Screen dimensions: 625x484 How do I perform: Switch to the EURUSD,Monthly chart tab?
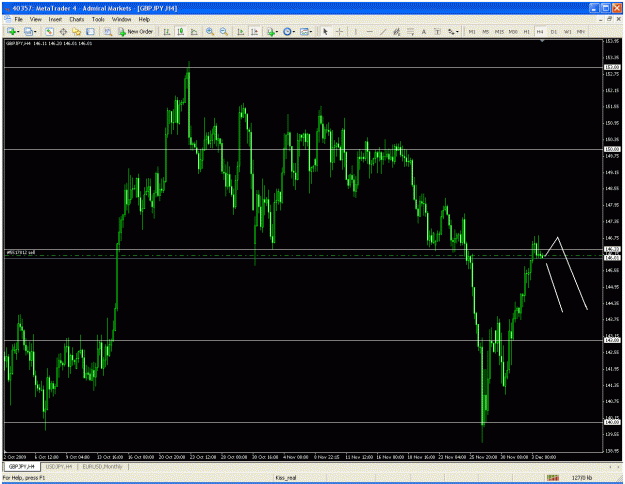click(102, 466)
